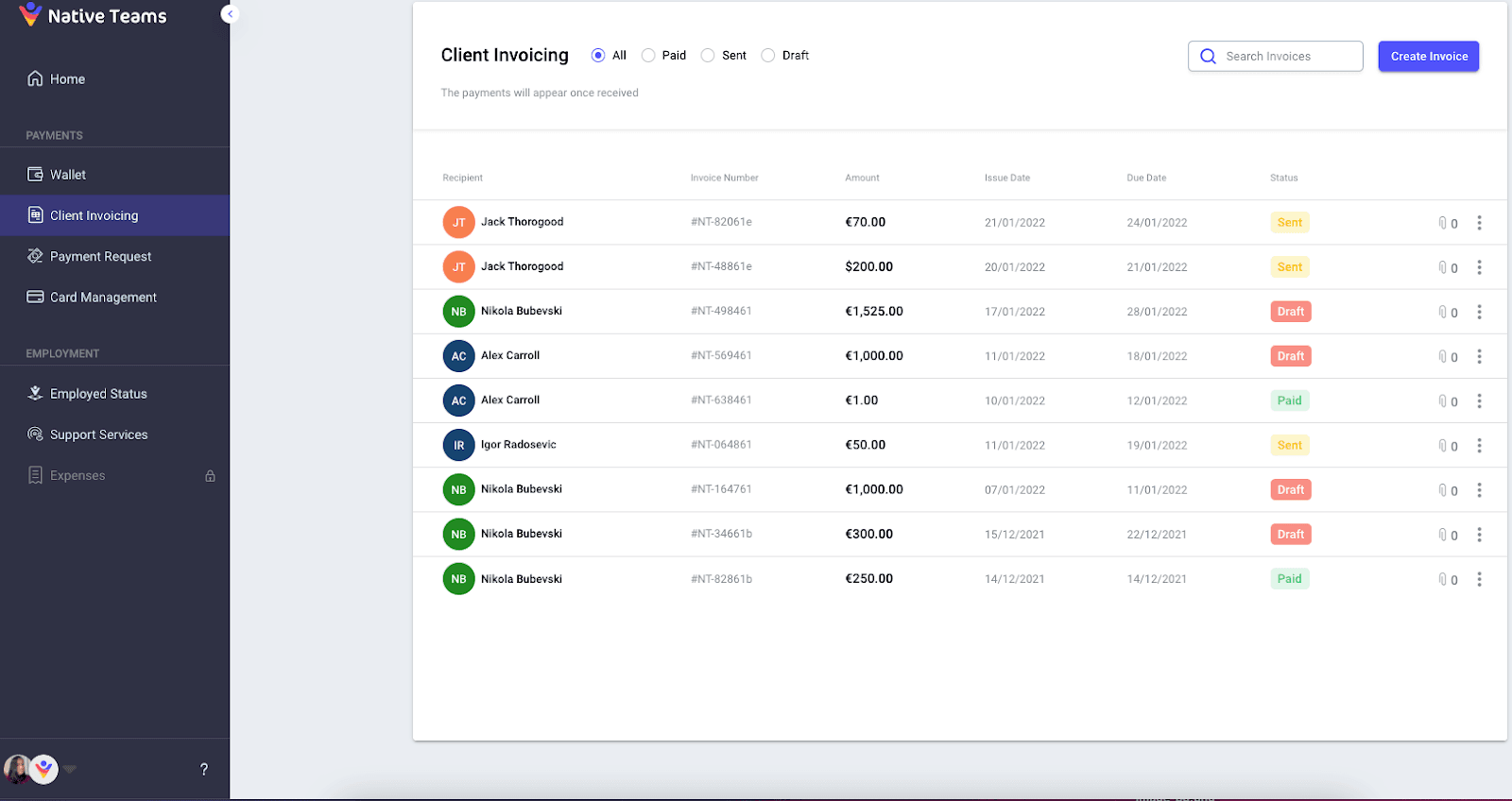Open options menu for invoice #NT-48861e
1512x801 pixels.
coord(1479,267)
